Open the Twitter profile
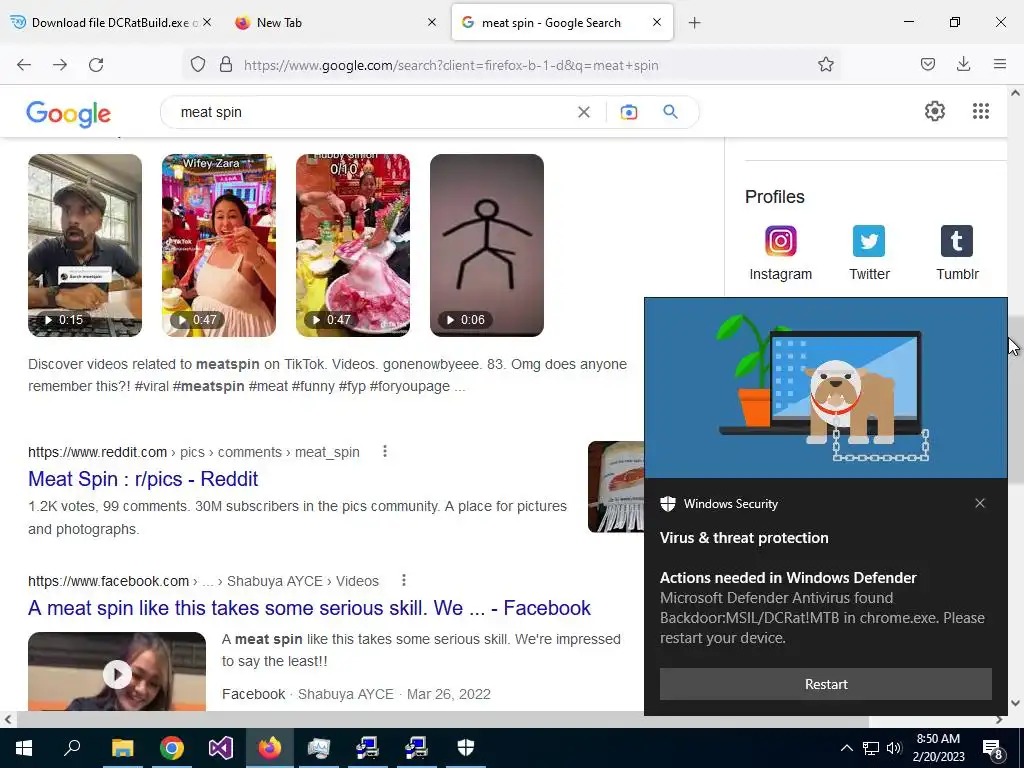 869,253
